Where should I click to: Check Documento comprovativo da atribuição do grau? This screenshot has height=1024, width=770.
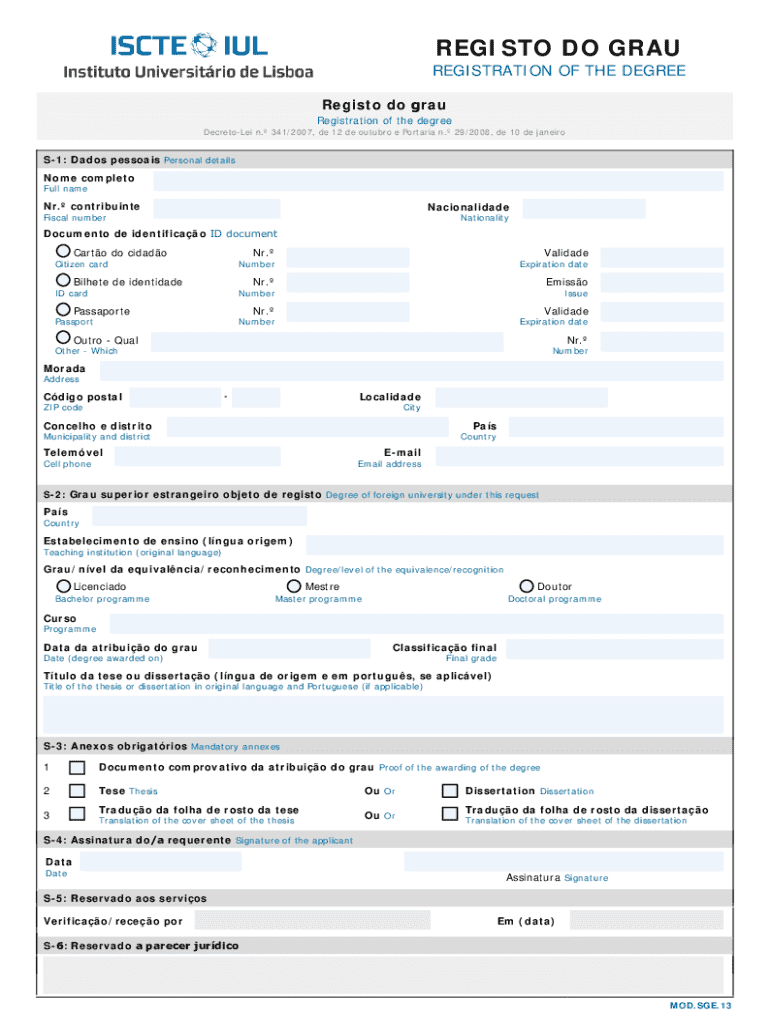coord(77,768)
